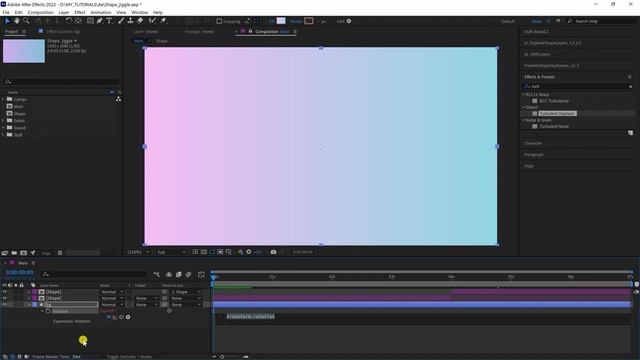Open the composition mini-flowchart icon
640x360 pixels.
pyautogui.click(x=157, y=275)
